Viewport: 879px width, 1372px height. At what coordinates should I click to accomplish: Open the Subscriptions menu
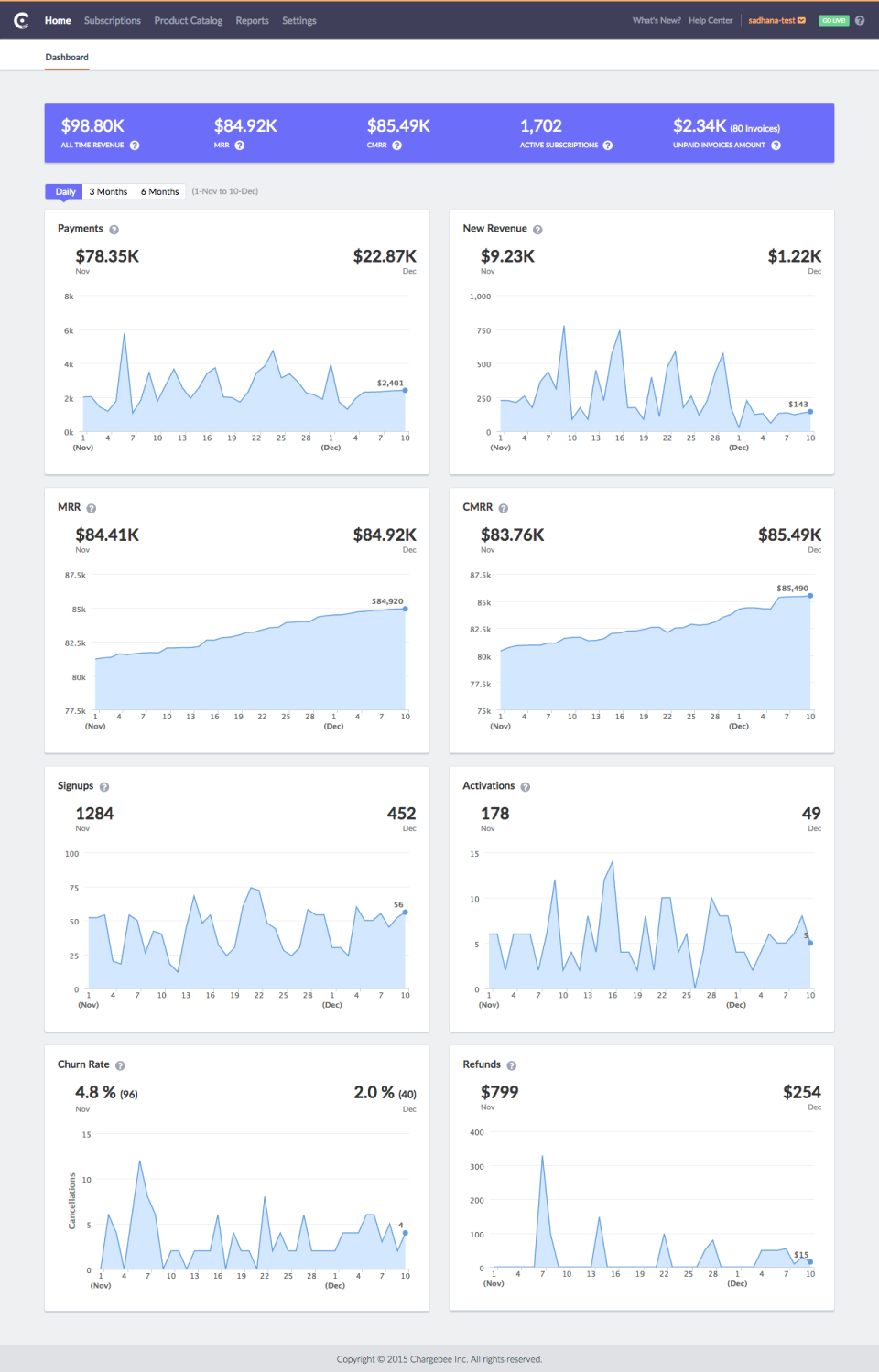tap(113, 20)
